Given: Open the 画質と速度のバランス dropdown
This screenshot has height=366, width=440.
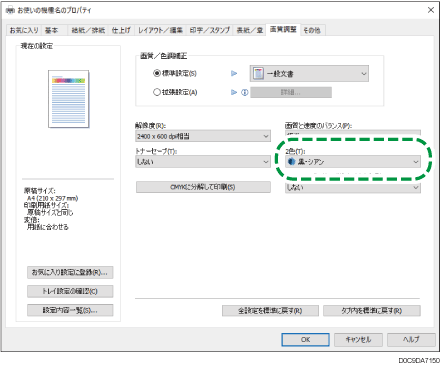Looking at the screenshot, I should click(x=353, y=133).
